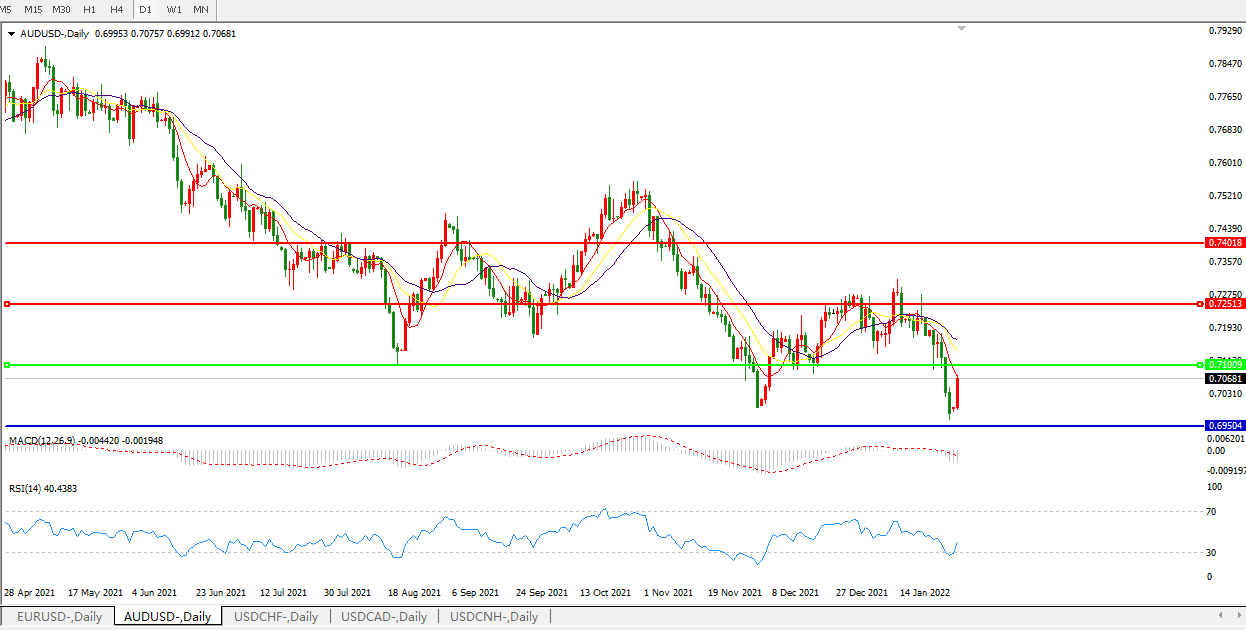The height and width of the screenshot is (630, 1246).
Task: Switch to the USDCHF-,Daily tab
Action: 276,617
